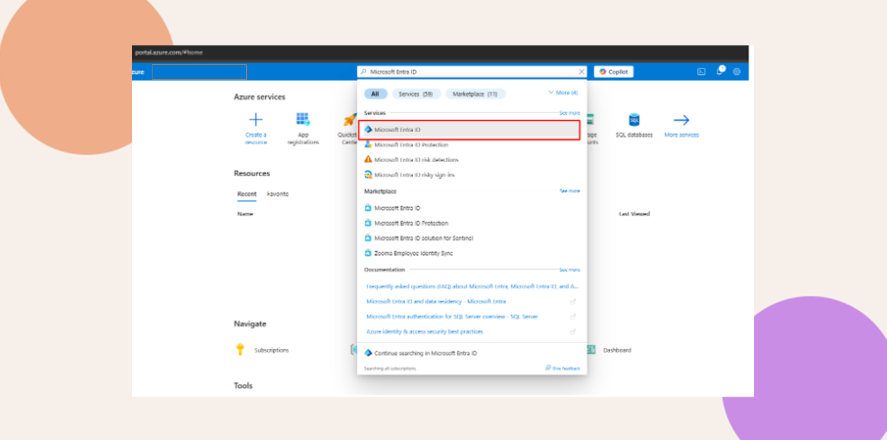The width and height of the screenshot is (887, 440).
Task: Click the Name column header
Action: [x=245, y=214]
